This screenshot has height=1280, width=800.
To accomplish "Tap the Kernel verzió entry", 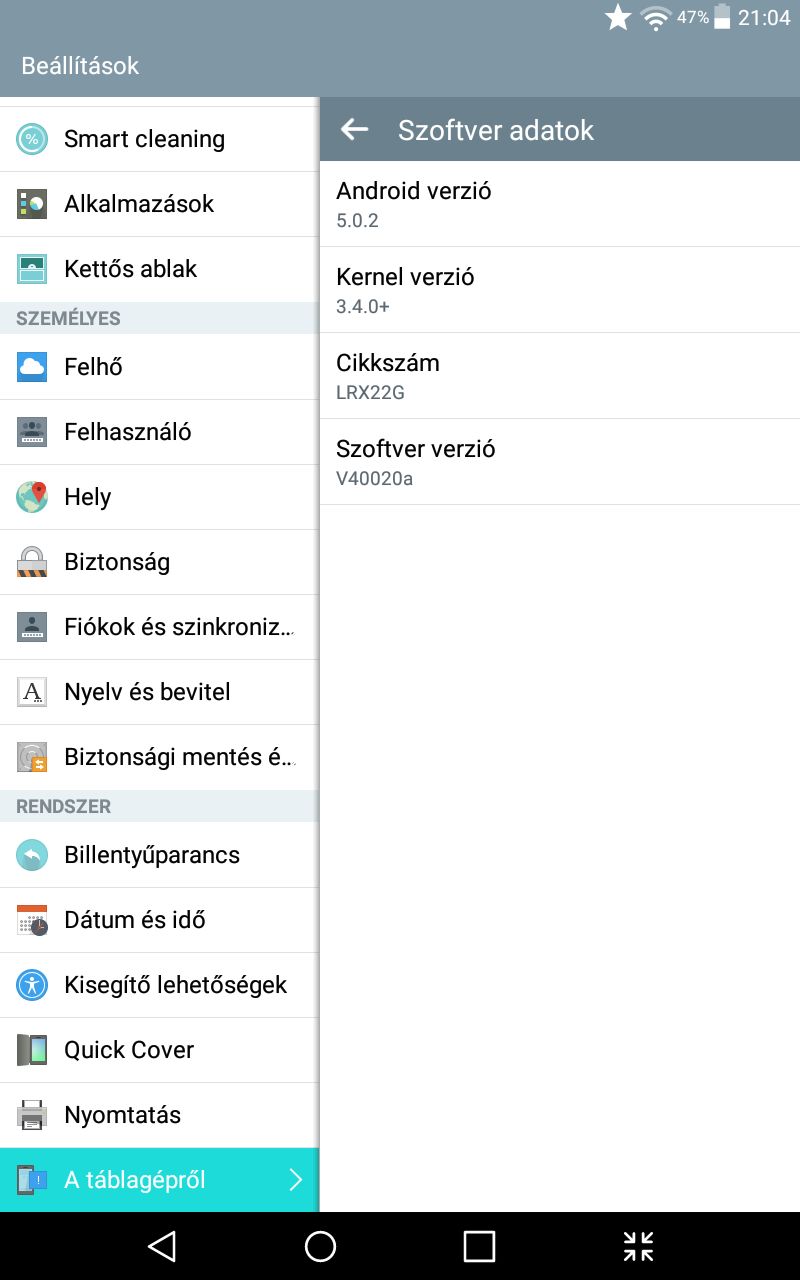I will 560,290.
